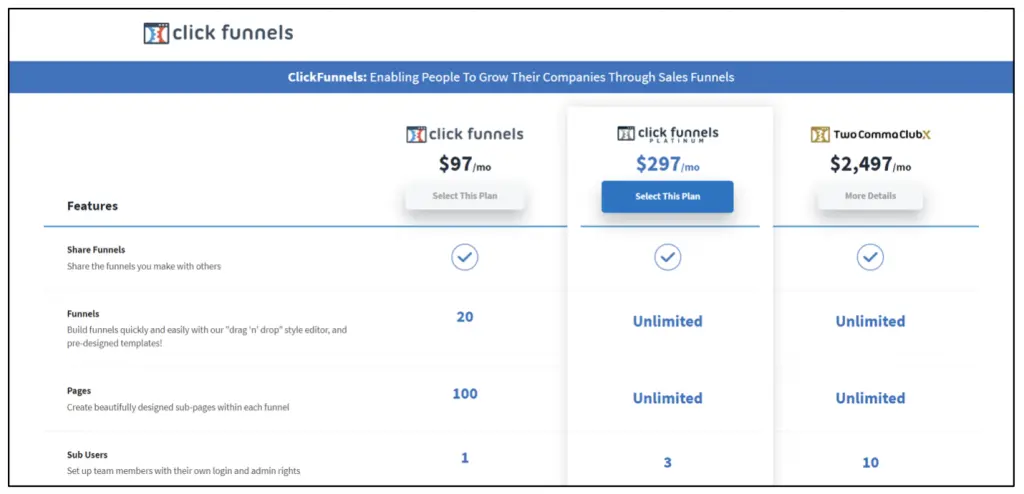Open More Details for Two Comma Club X
The image size is (1024, 494).
tap(870, 196)
